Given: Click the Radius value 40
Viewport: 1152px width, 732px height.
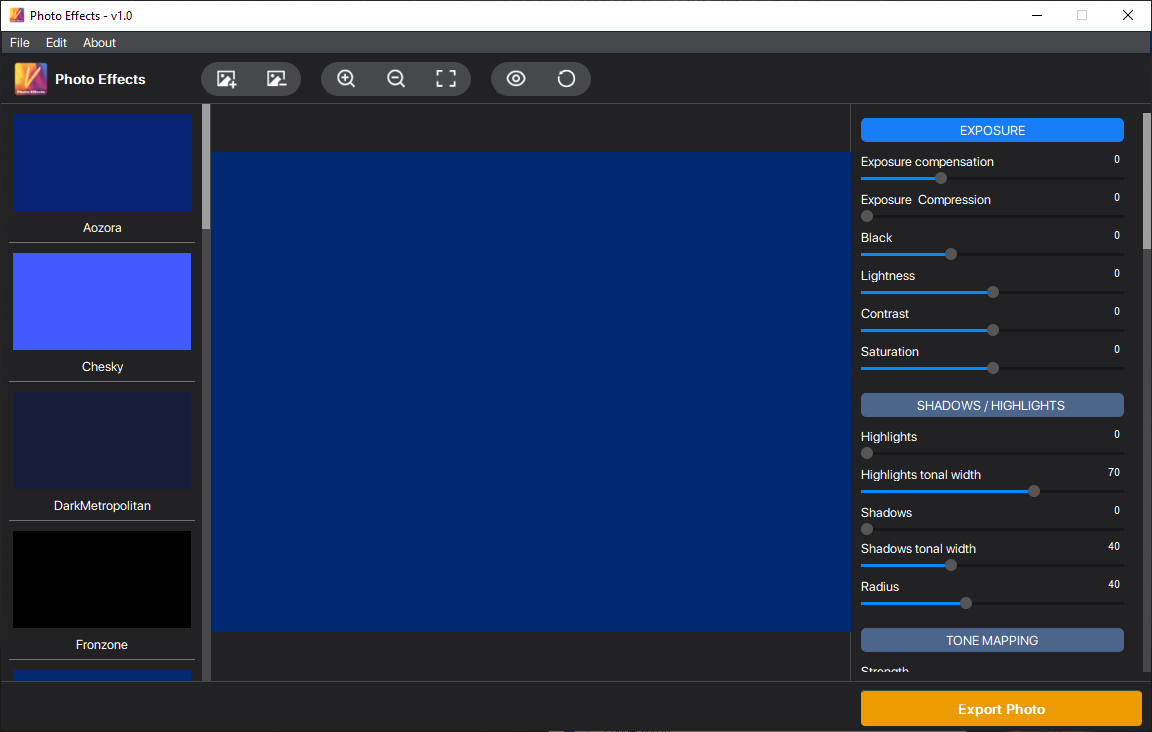Looking at the screenshot, I should tap(1114, 584).
